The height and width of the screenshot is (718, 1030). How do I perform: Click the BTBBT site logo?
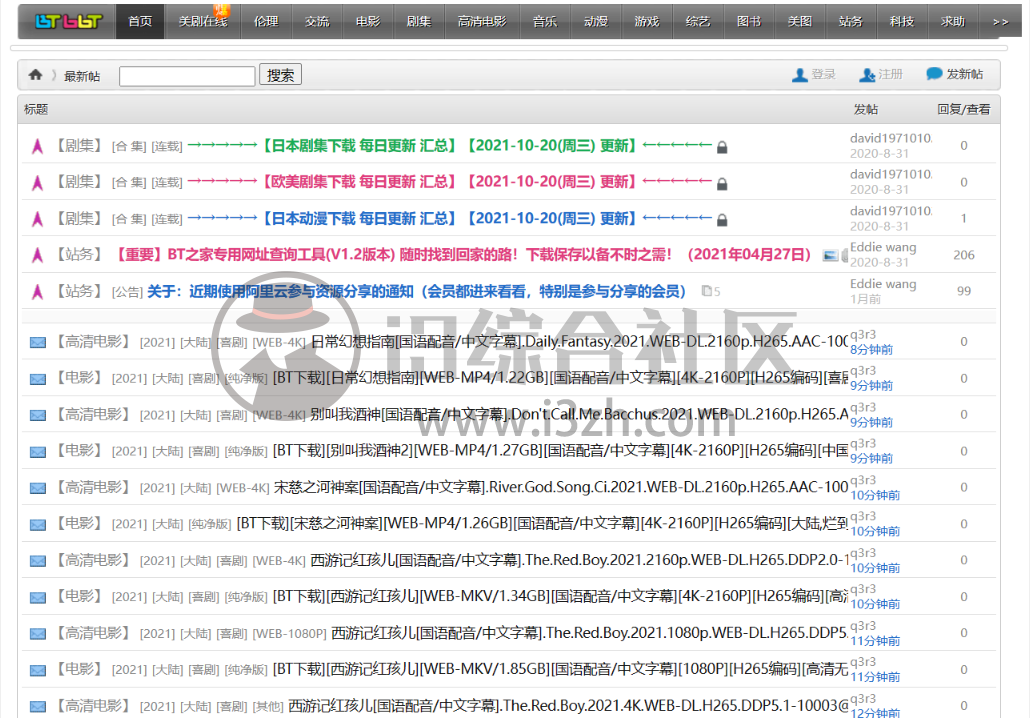[x=68, y=22]
